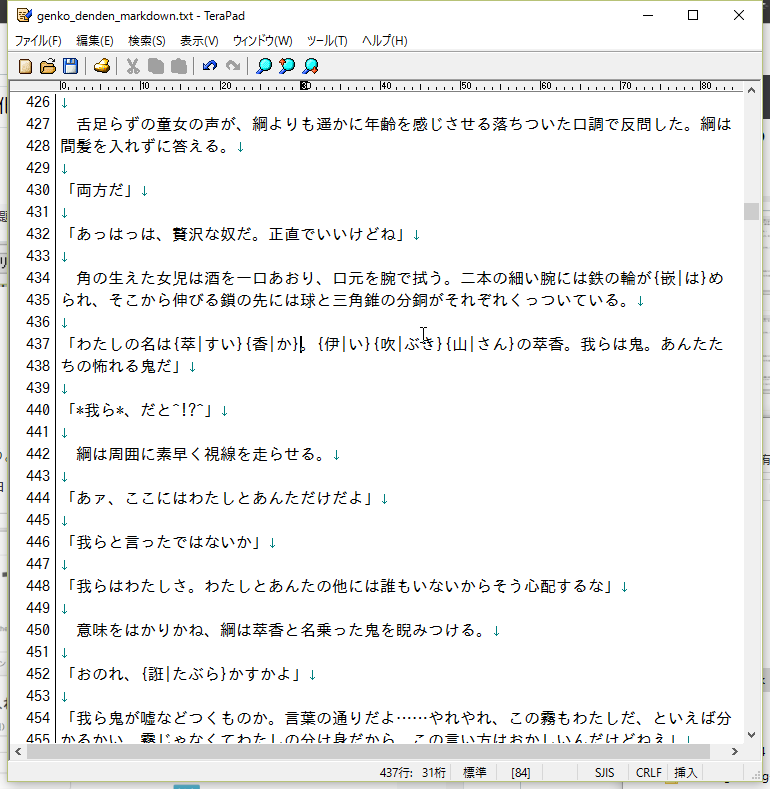Click the ruler at column 60 mark
Image resolution: width=770 pixels, height=789 pixels.
pos(546,86)
